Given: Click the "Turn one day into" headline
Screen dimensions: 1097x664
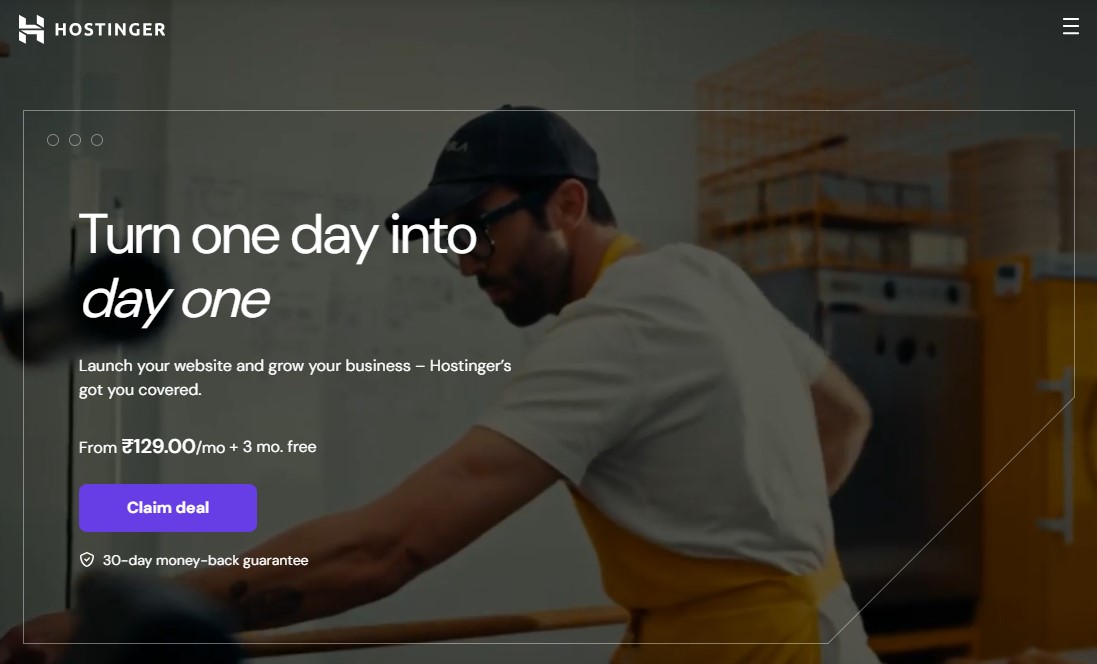Looking at the screenshot, I should click(x=277, y=235).
